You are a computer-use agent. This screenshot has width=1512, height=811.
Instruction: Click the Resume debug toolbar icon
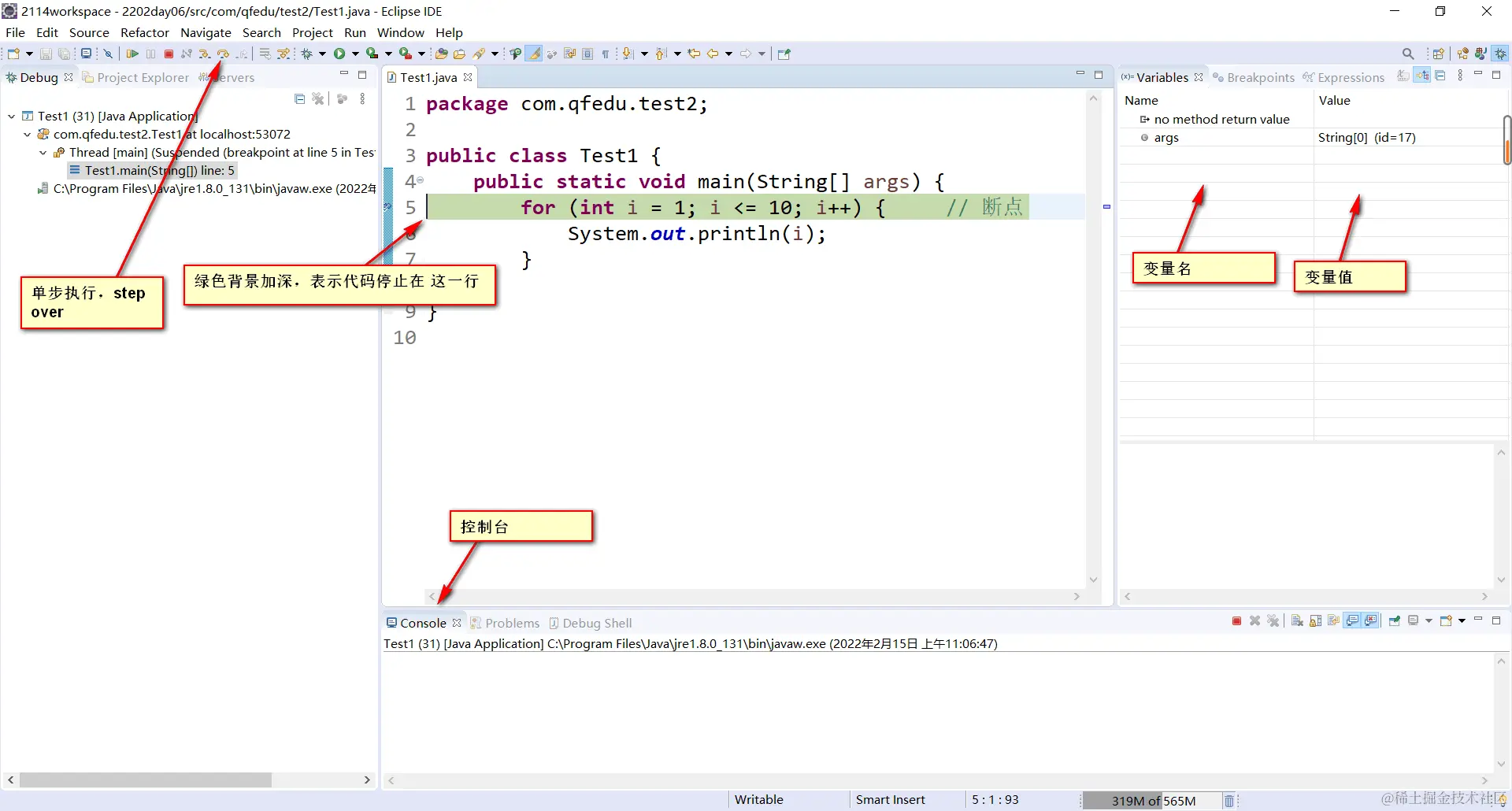tap(132, 54)
